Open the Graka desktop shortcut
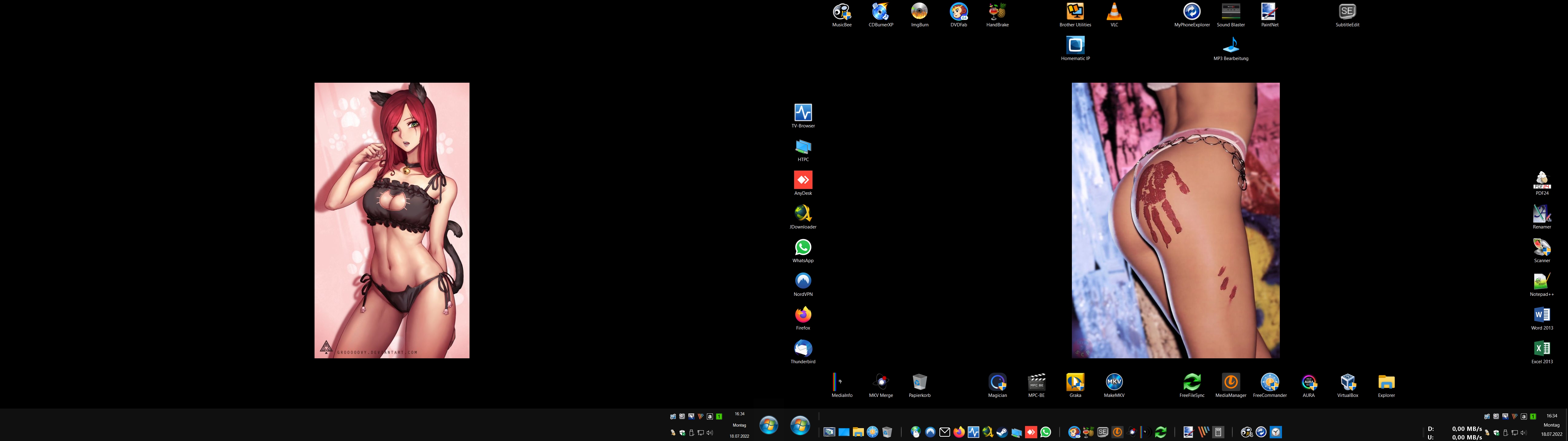 (1076, 386)
